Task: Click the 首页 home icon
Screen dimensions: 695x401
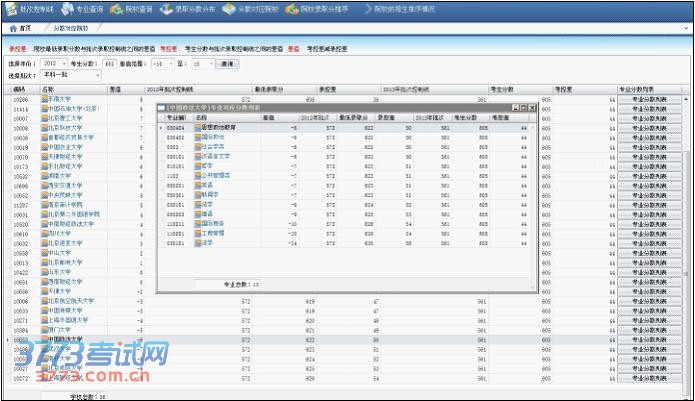Action: tap(12, 28)
